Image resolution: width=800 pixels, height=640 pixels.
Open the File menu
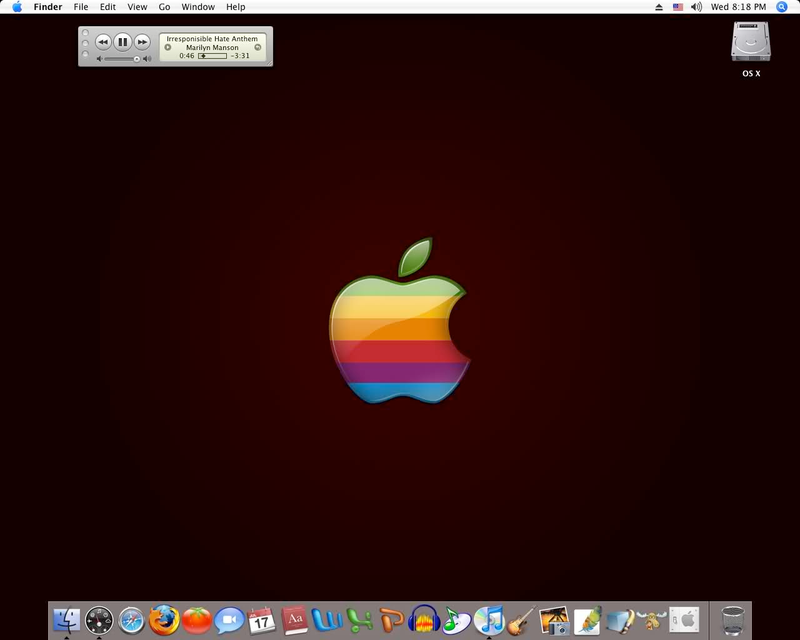(x=81, y=7)
